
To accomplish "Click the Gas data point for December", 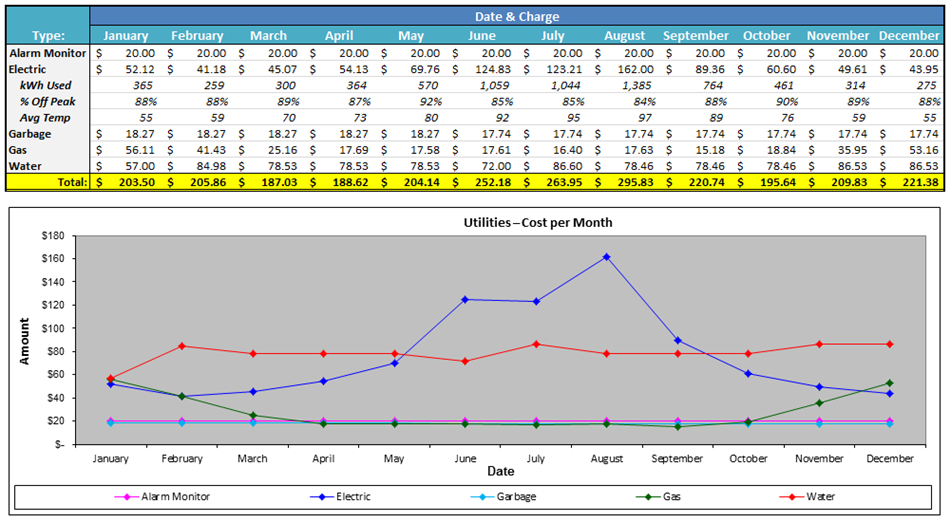I will coord(889,383).
